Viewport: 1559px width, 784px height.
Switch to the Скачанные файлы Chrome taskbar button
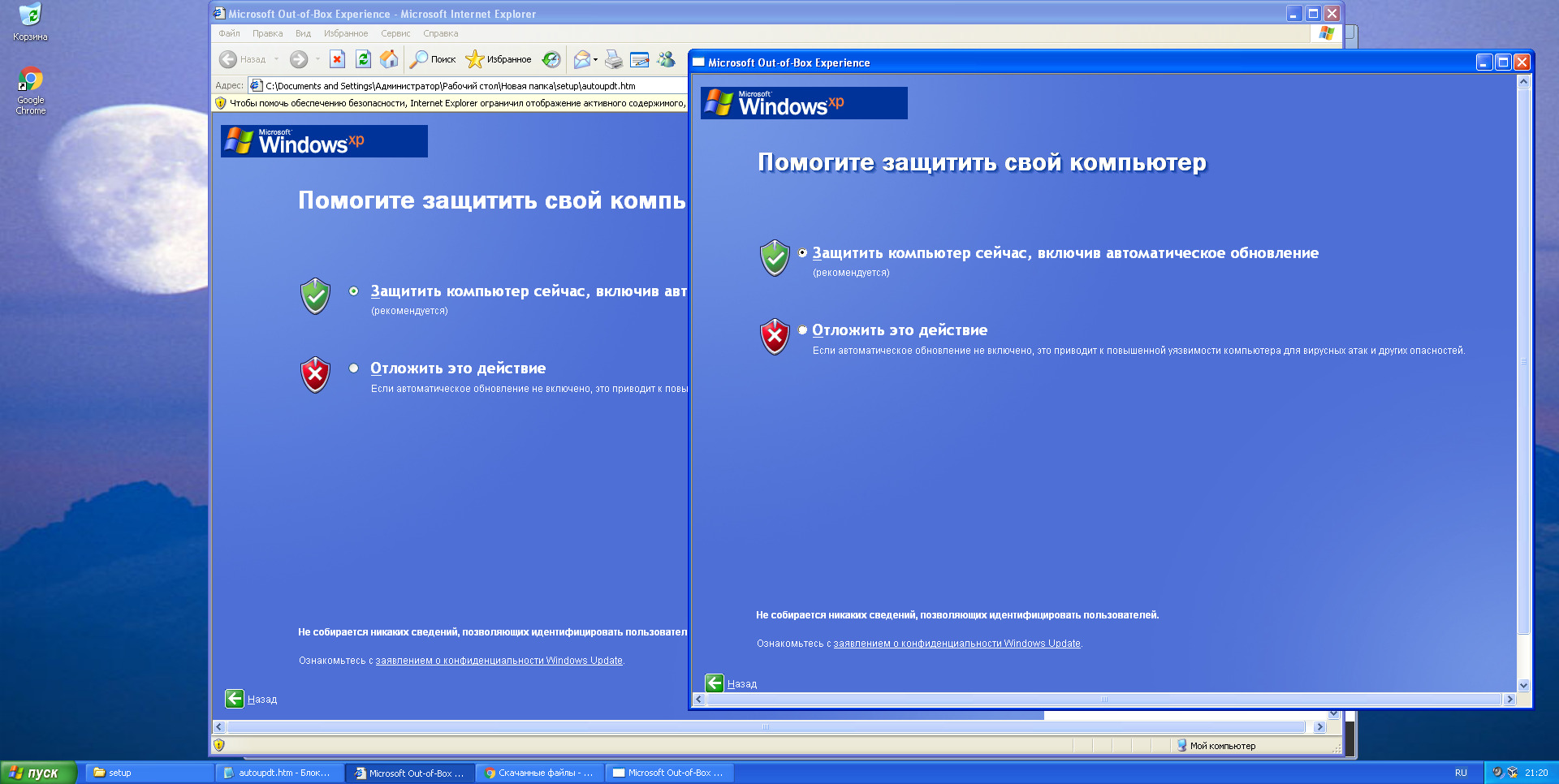(x=538, y=773)
